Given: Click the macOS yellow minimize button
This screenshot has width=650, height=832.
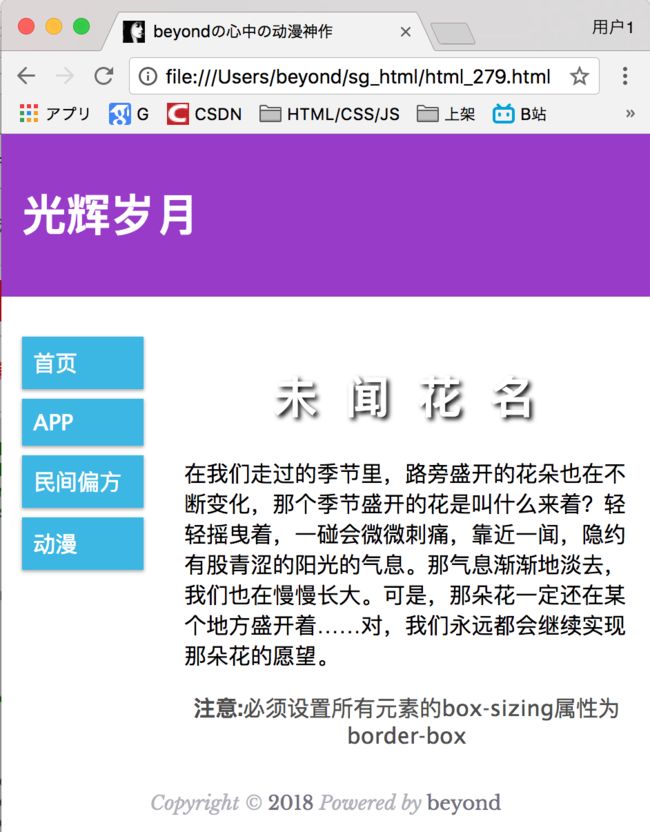Looking at the screenshot, I should click(x=54, y=26).
